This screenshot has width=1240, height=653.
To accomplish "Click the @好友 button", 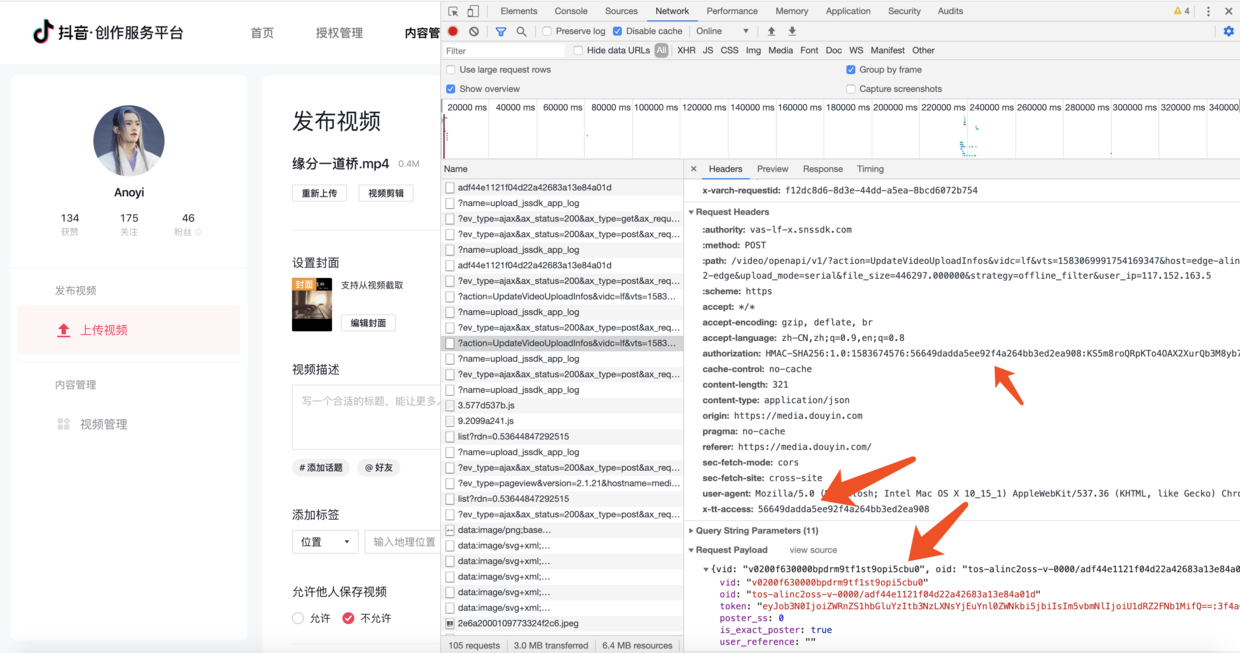I will pyautogui.click(x=379, y=467).
